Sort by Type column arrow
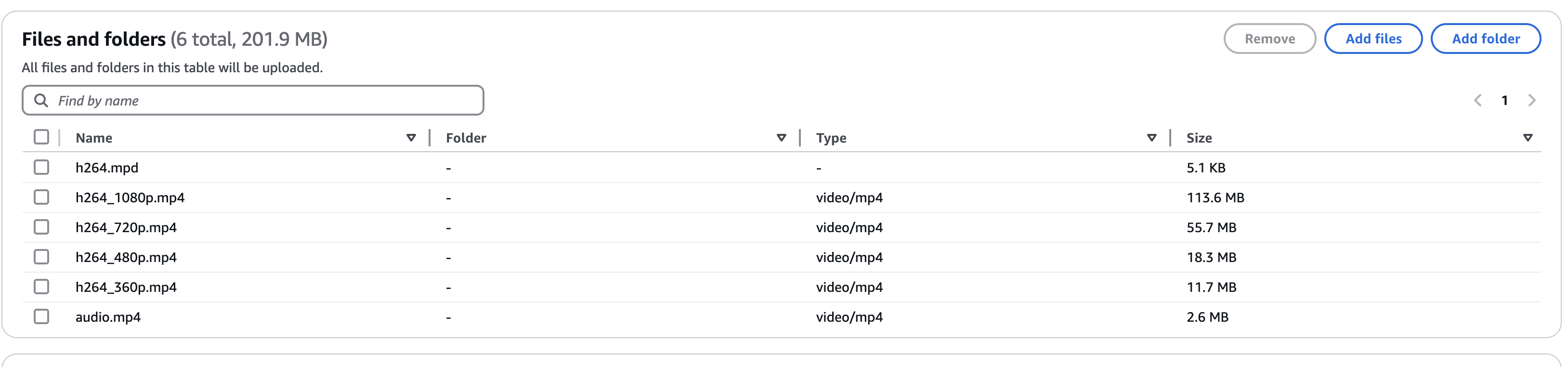1568x367 pixels. [x=1151, y=138]
